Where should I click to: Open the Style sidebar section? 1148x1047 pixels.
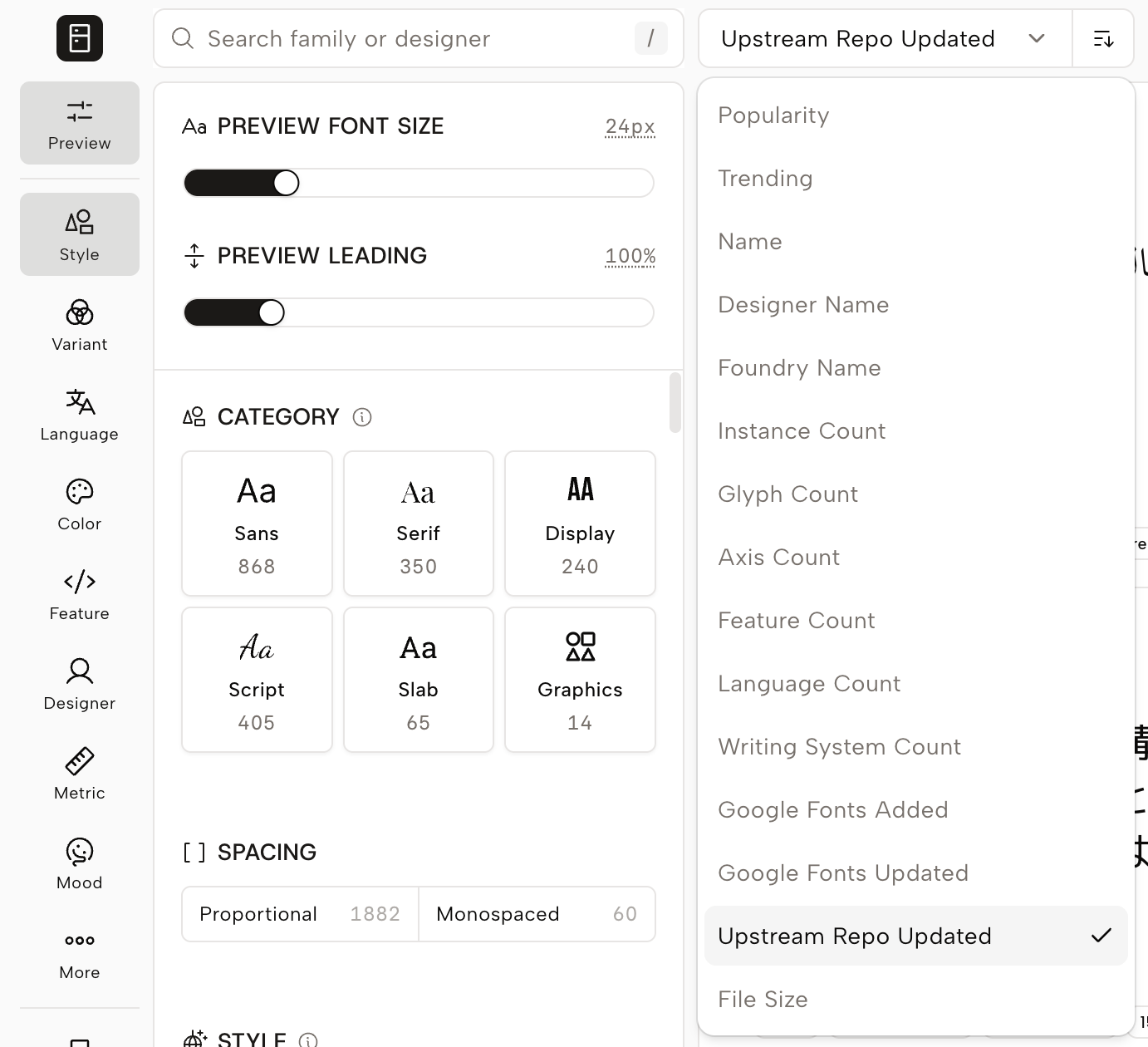tap(80, 234)
